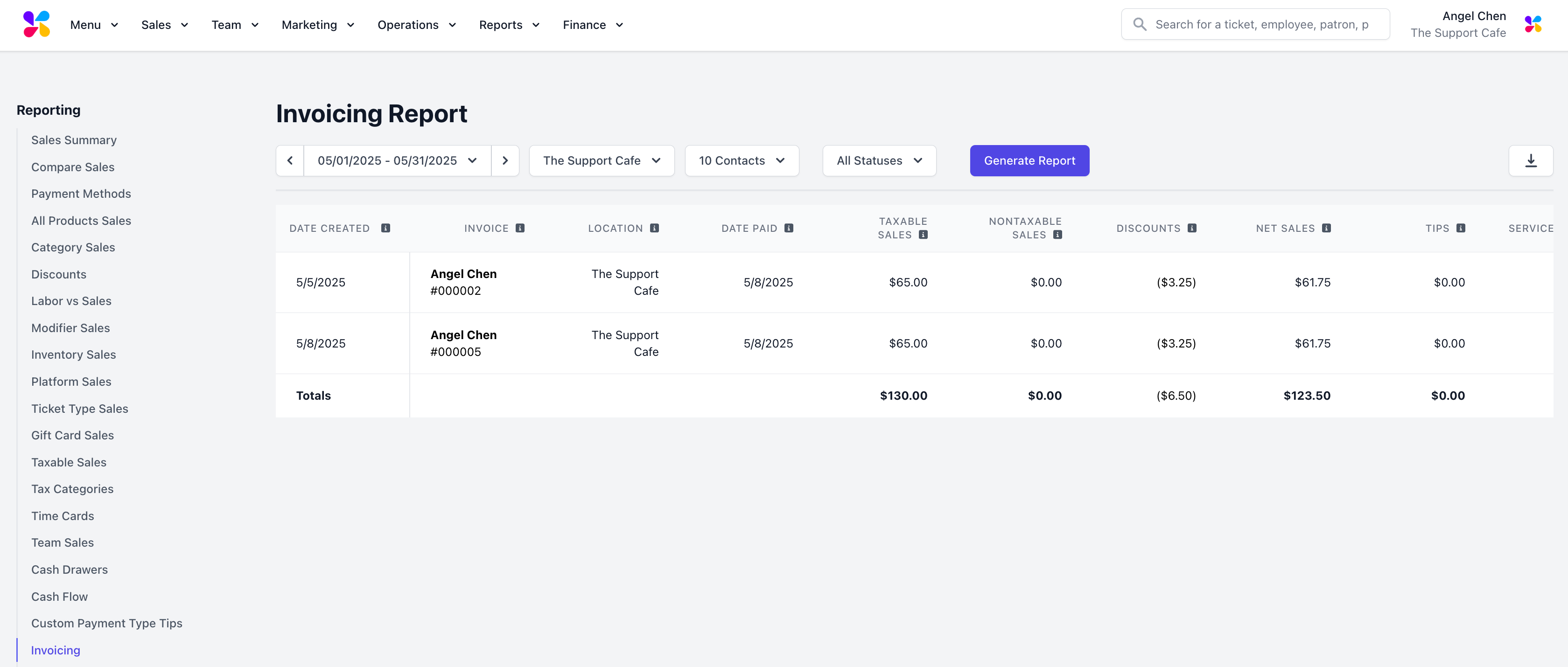Select Time Cards in sidebar
The height and width of the screenshot is (667, 1568).
click(62, 516)
